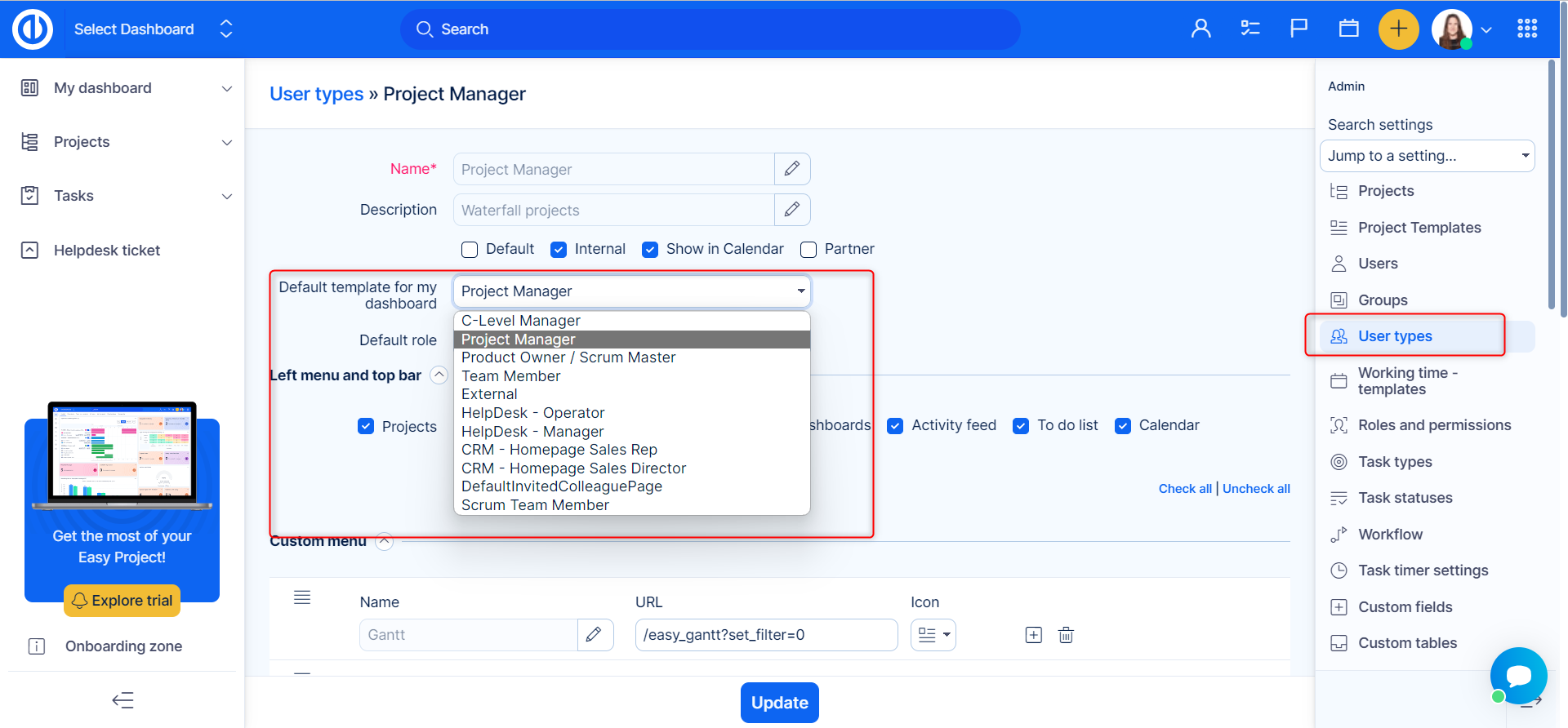Click the Uncheck all link
This screenshot has width=1568, height=728.
pos(1256,489)
